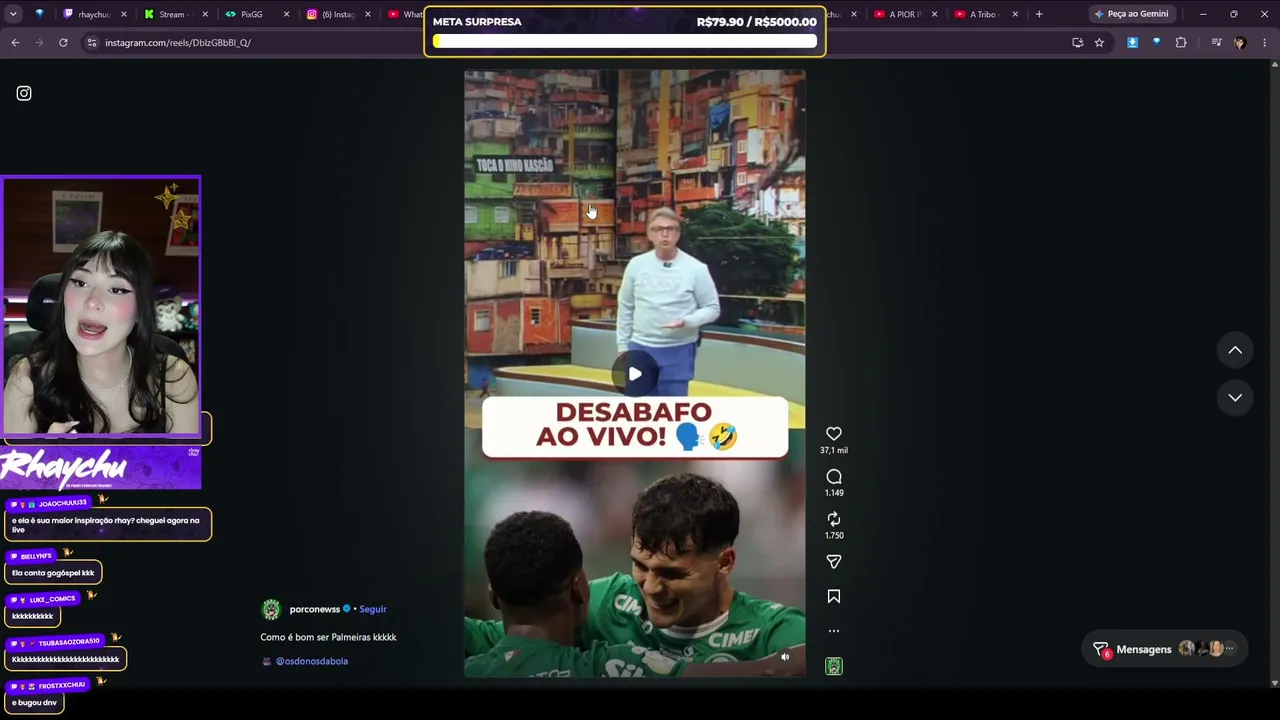Viewport: 1280px width, 720px height.
Task: Go to the previous reel with the up chevron
Action: tap(1235, 350)
